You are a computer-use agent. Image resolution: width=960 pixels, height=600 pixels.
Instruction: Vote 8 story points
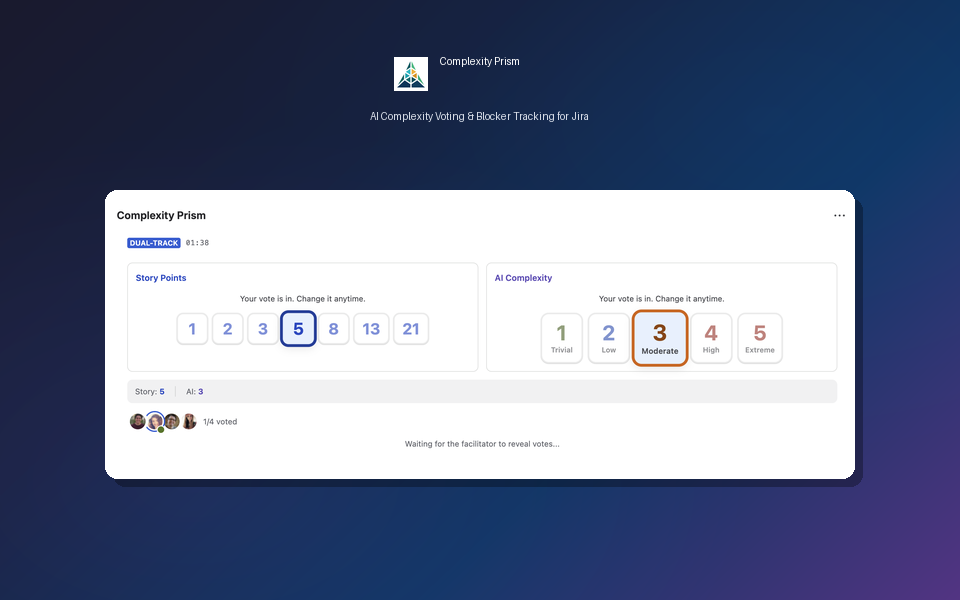coord(334,329)
